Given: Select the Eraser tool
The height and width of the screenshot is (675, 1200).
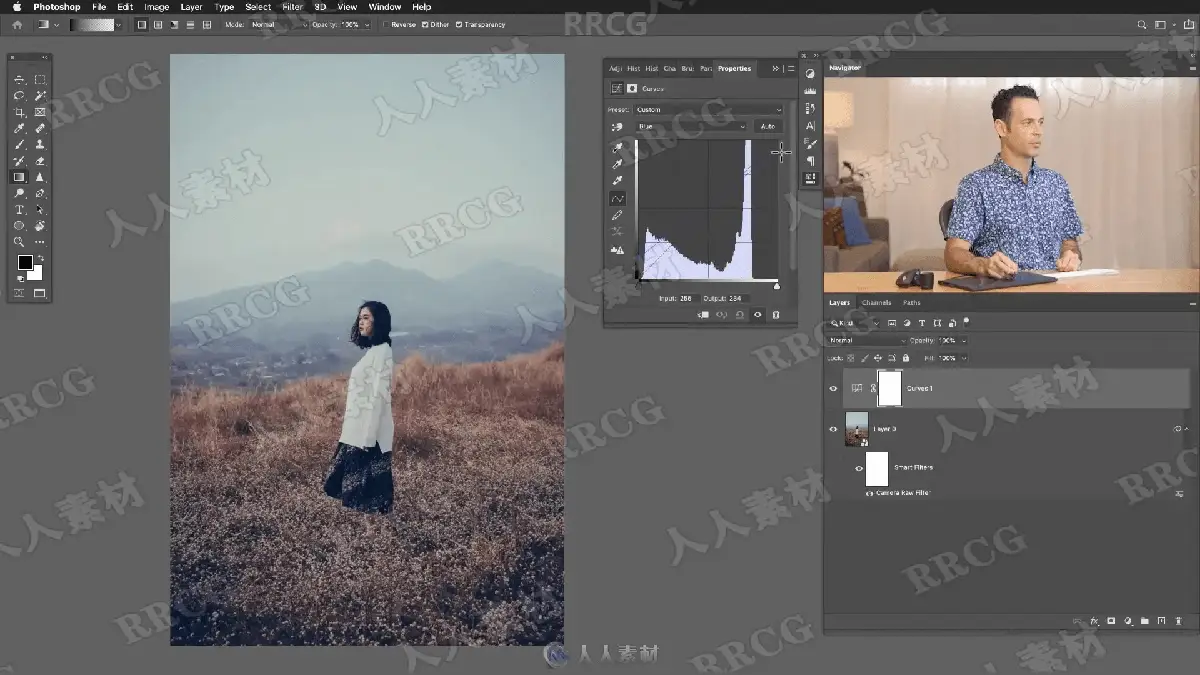Looking at the screenshot, I should [40, 160].
